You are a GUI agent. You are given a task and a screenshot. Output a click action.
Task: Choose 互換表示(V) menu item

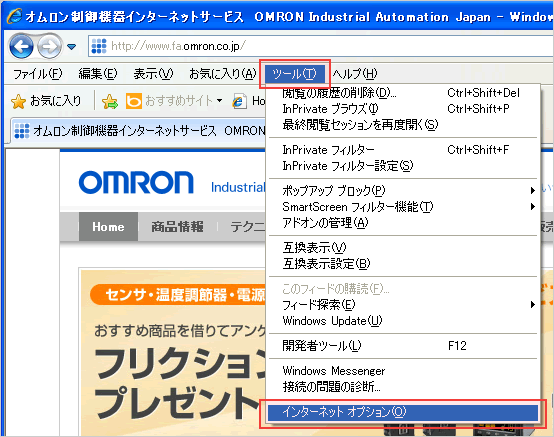(403, 248)
